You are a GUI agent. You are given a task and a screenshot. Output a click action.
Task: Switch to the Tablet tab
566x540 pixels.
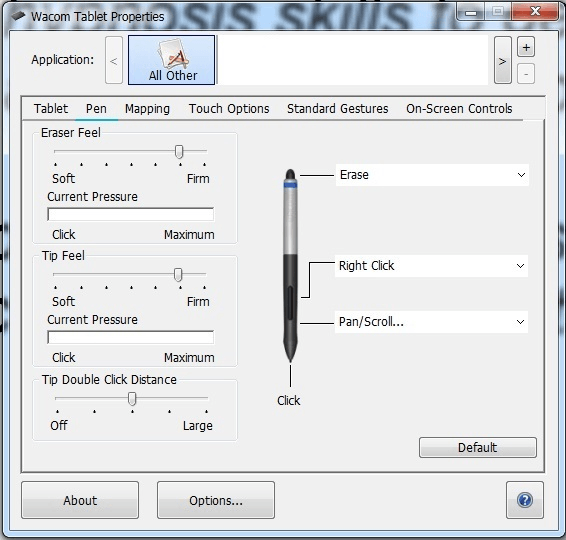coord(51,109)
